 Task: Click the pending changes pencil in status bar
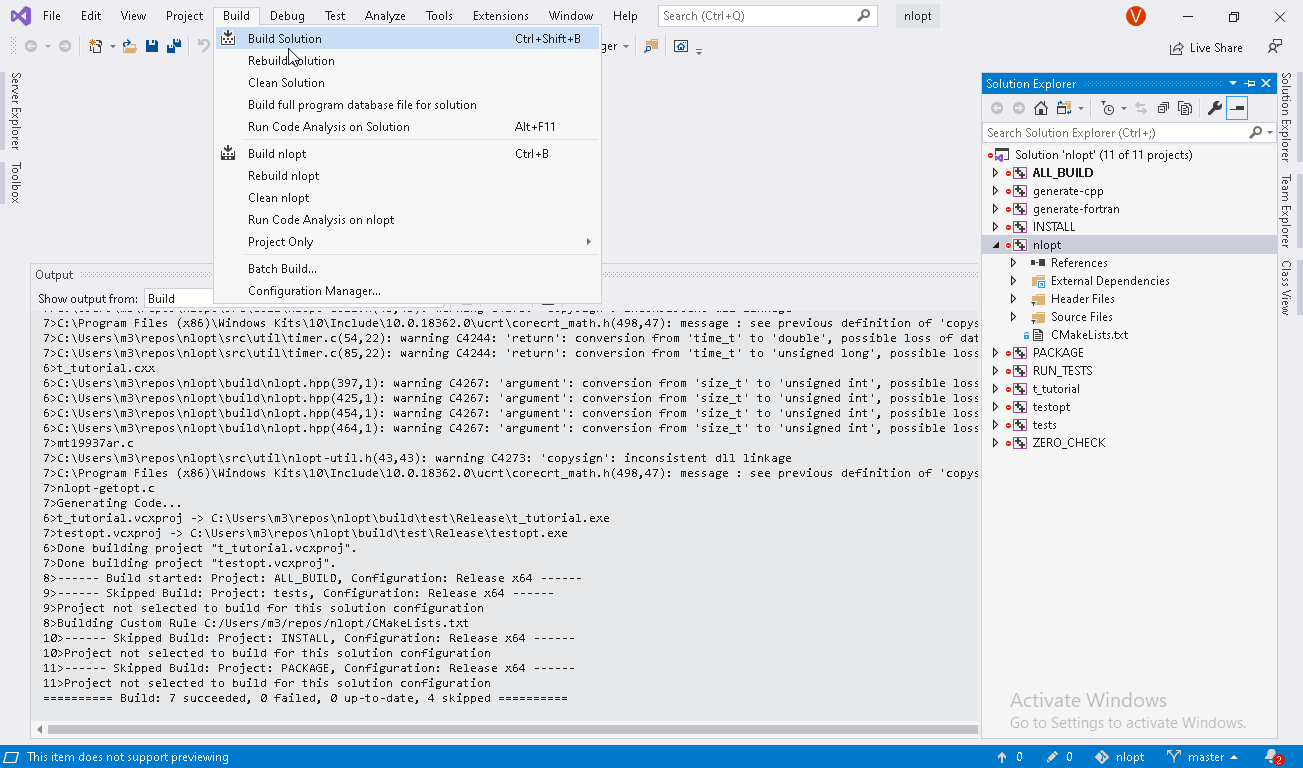pos(1051,757)
